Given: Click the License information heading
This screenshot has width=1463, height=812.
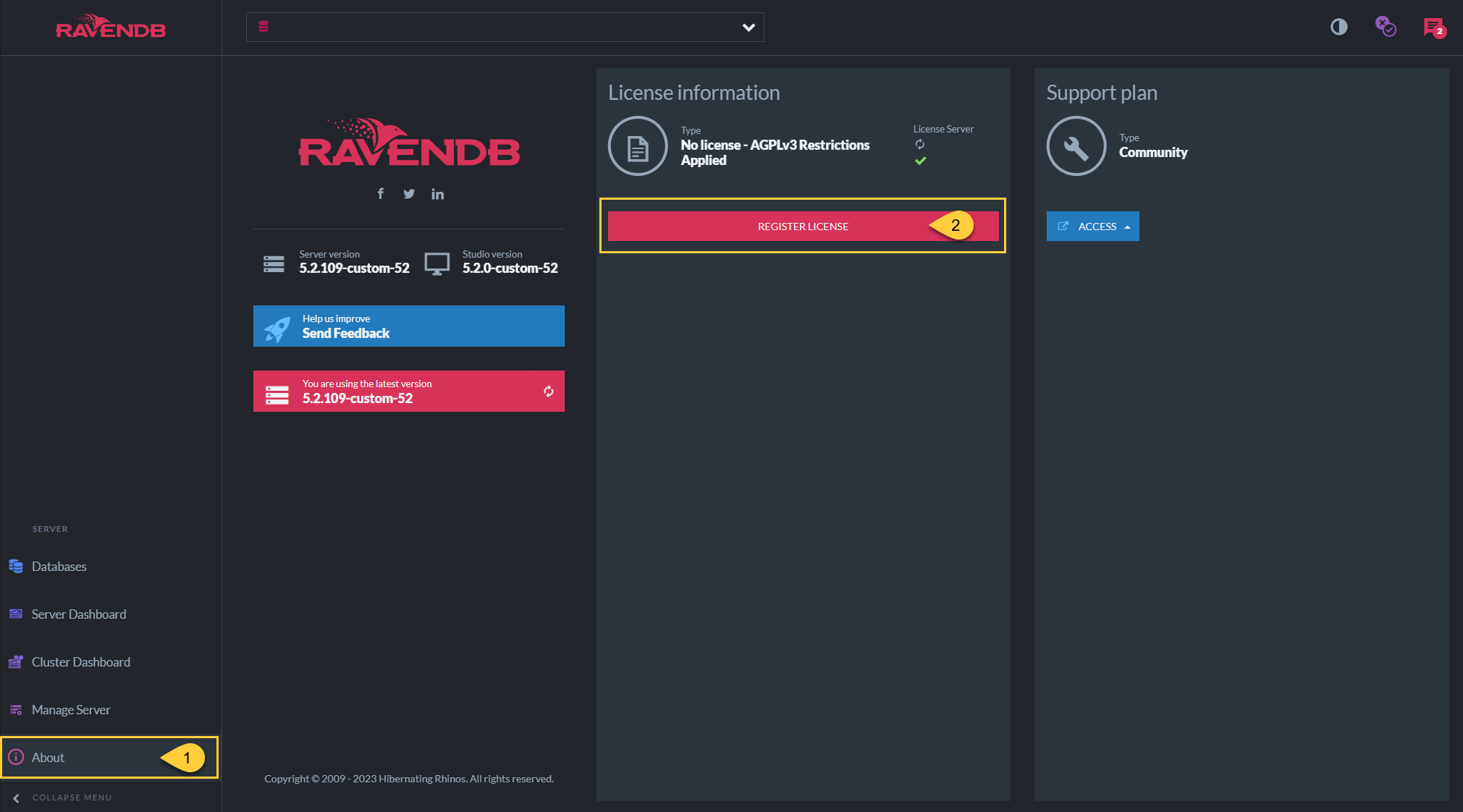Looking at the screenshot, I should point(694,93).
